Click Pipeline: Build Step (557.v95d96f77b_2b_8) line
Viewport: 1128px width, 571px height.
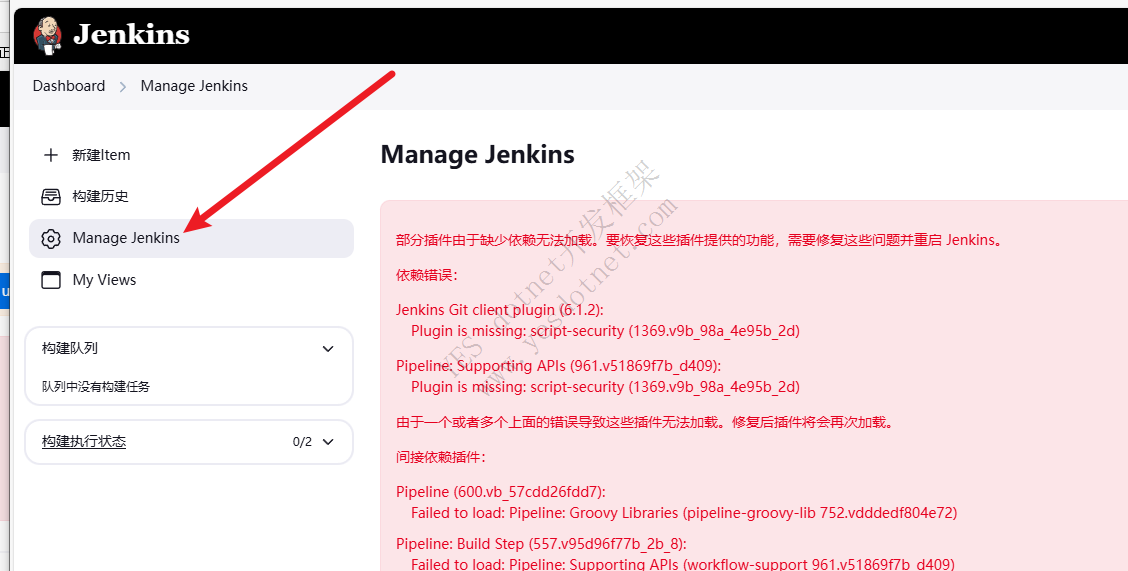click(541, 544)
